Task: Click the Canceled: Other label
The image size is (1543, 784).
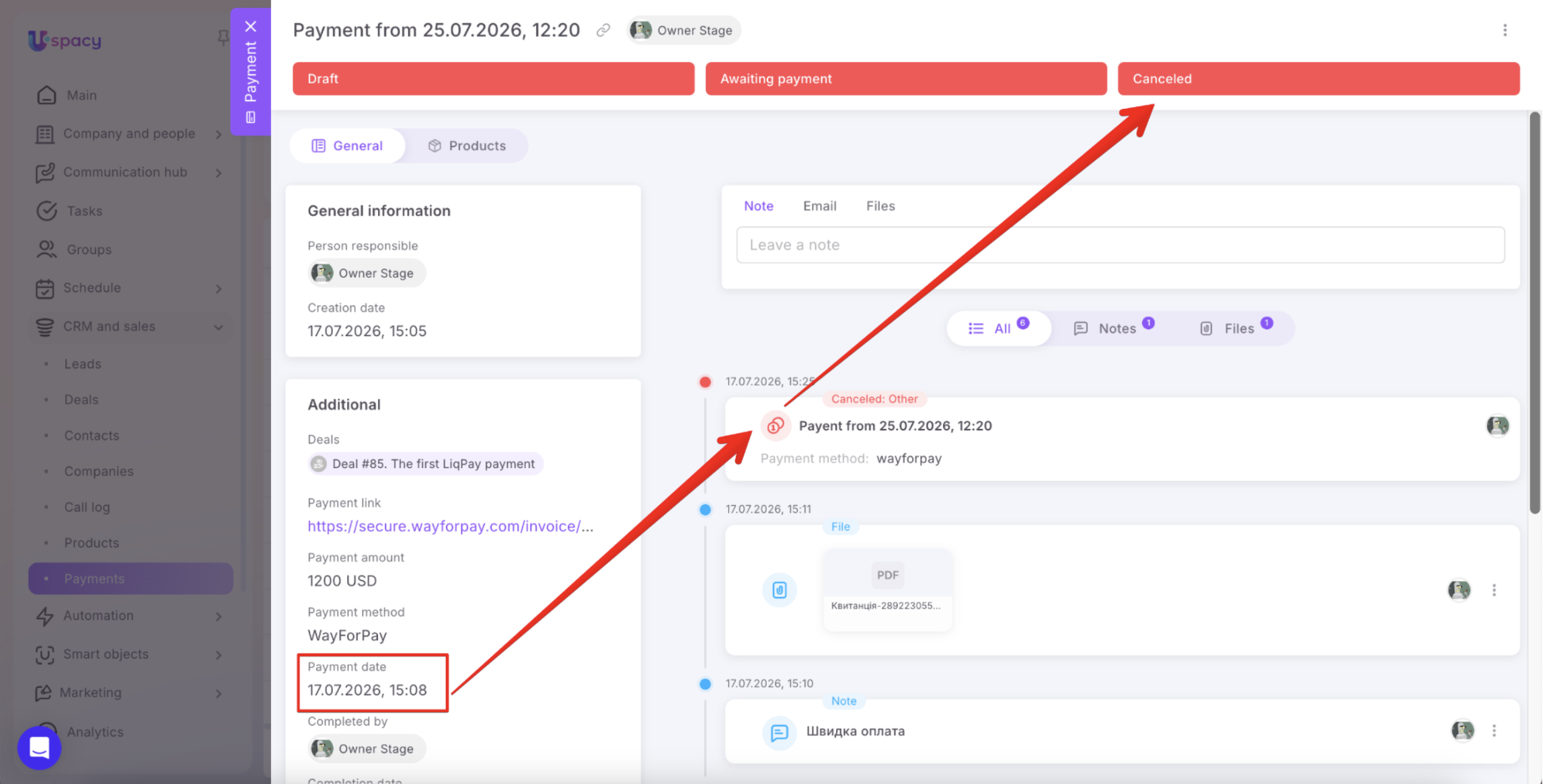Action: click(874, 399)
